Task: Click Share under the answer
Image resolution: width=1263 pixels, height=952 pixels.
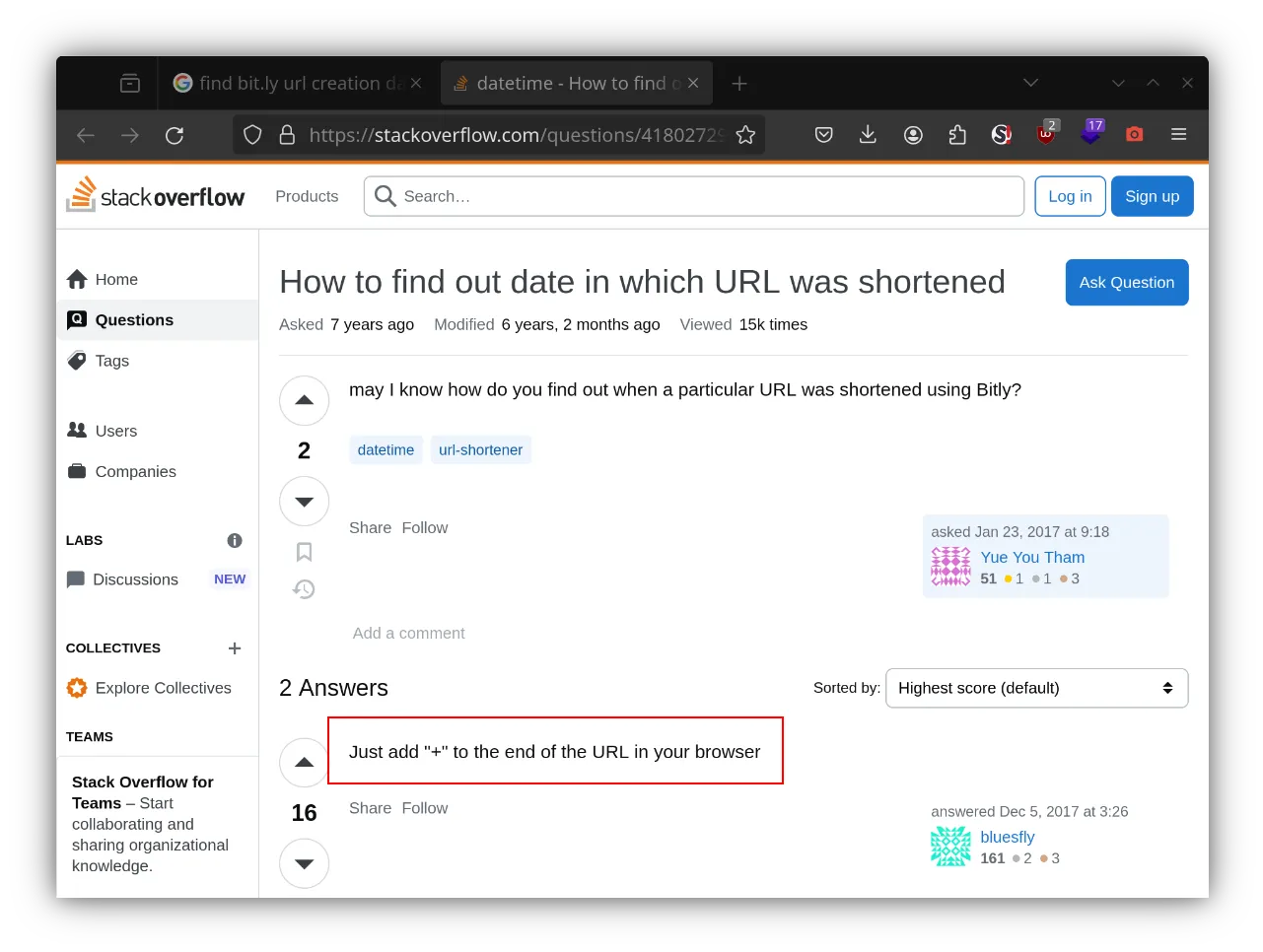Action: [x=370, y=808]
